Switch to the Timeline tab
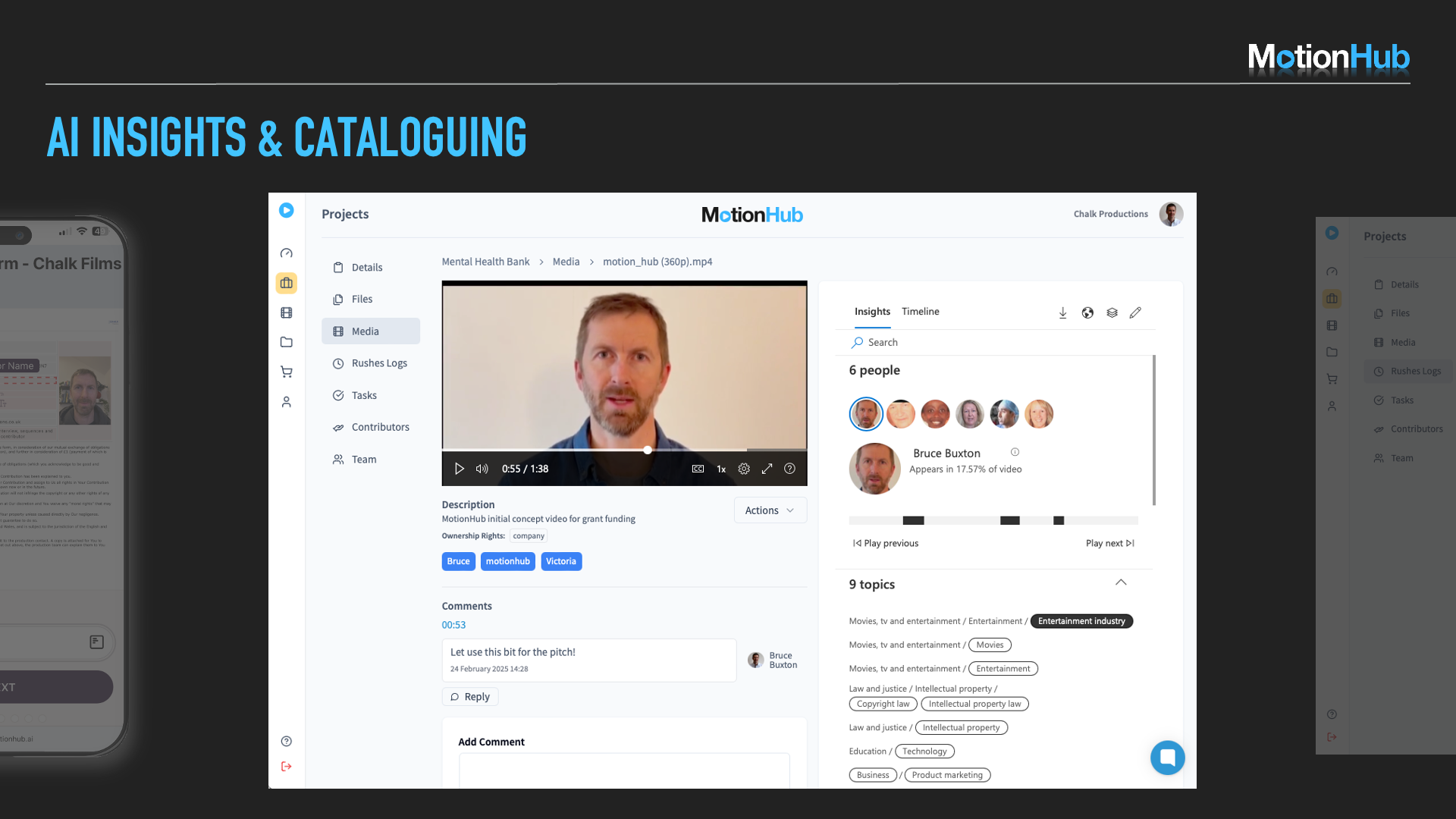Image resolution: width=1456 pixels, height=819 pixels. point(920,312)
